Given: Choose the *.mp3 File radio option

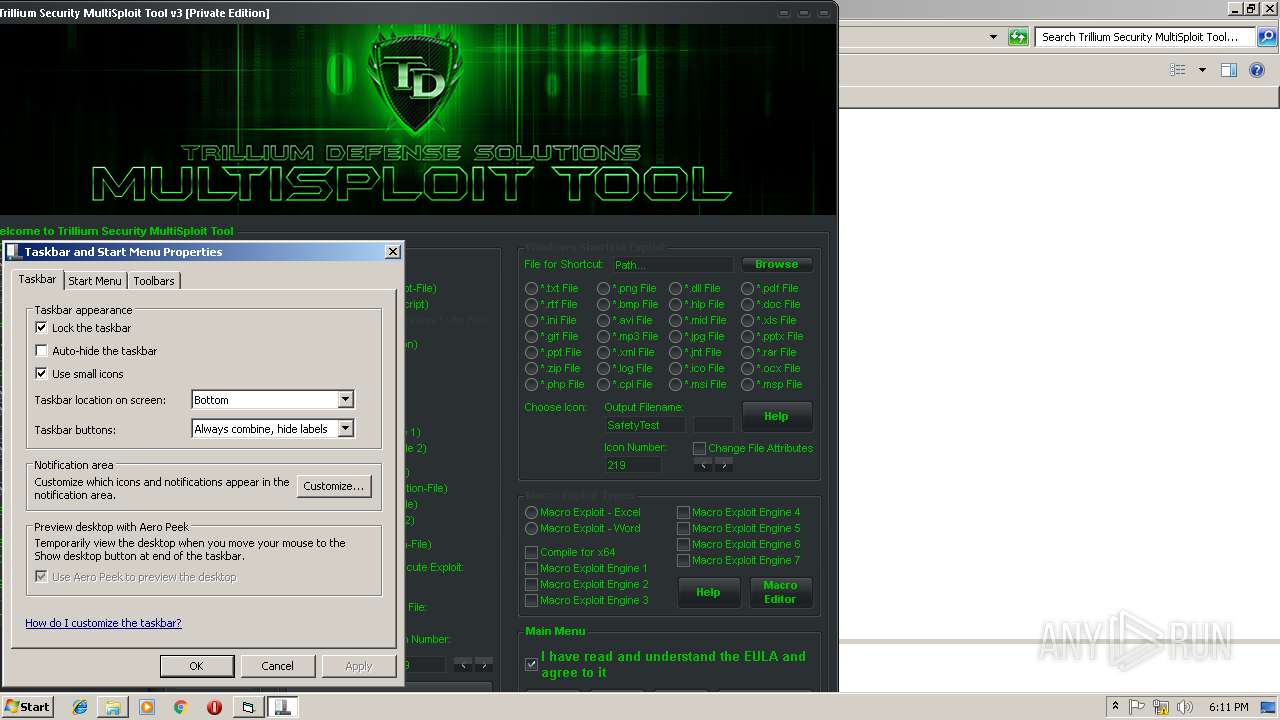Looking at the screenshot, I should tap(603, 336).
